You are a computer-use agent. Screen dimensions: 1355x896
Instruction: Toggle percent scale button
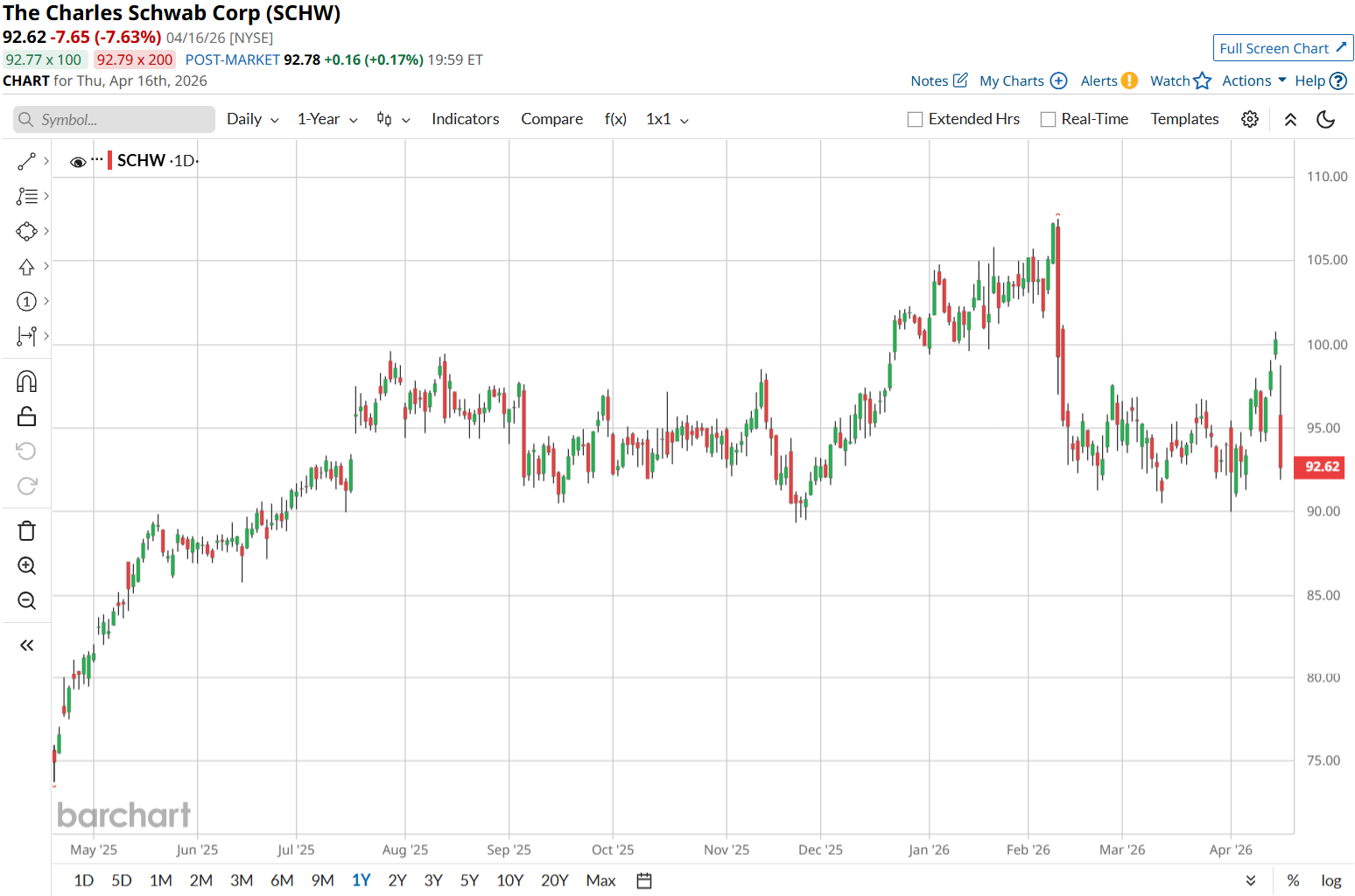(x=1293, y=880)
